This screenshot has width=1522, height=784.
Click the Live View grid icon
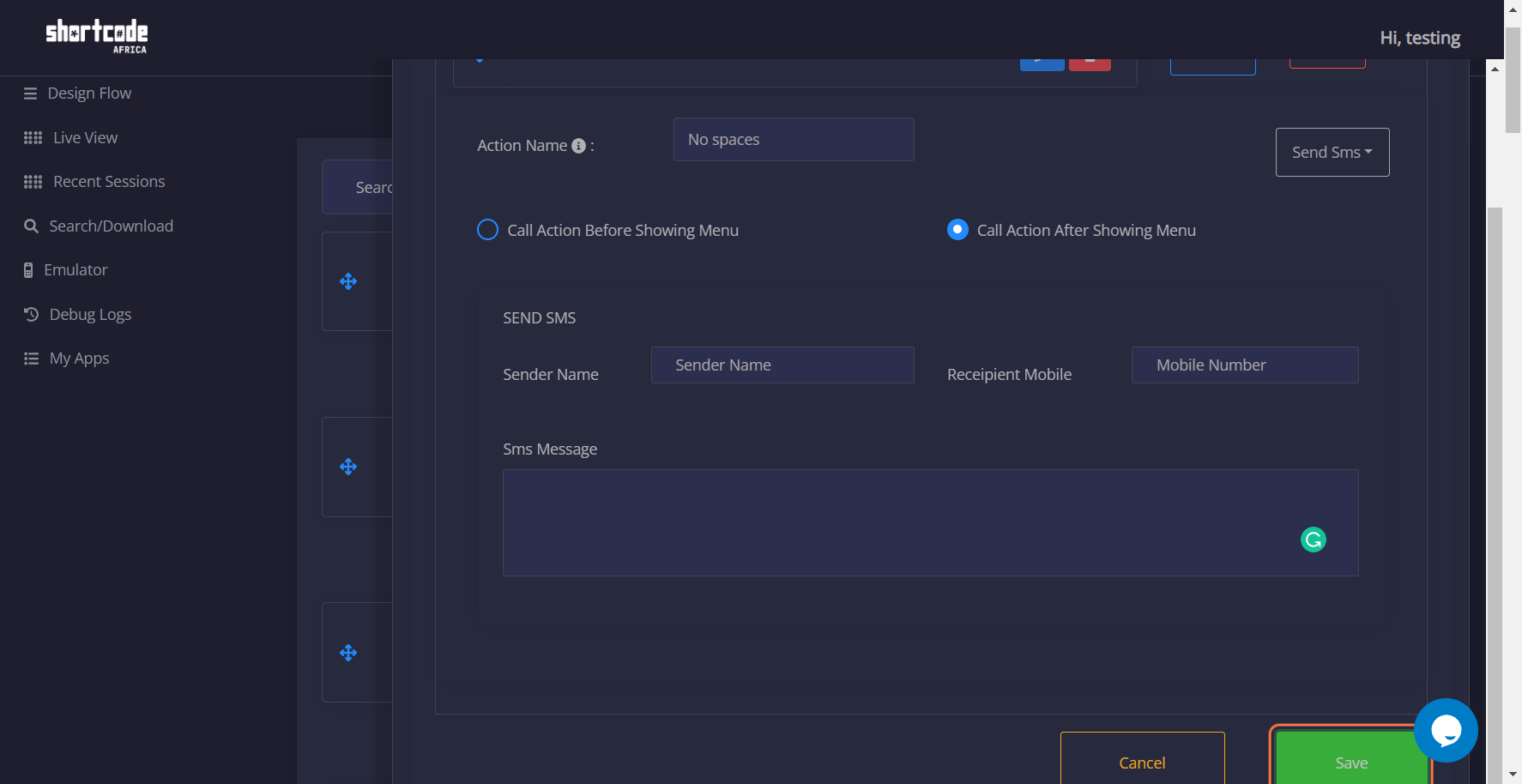pyautogui.click(x=33, y=138)
